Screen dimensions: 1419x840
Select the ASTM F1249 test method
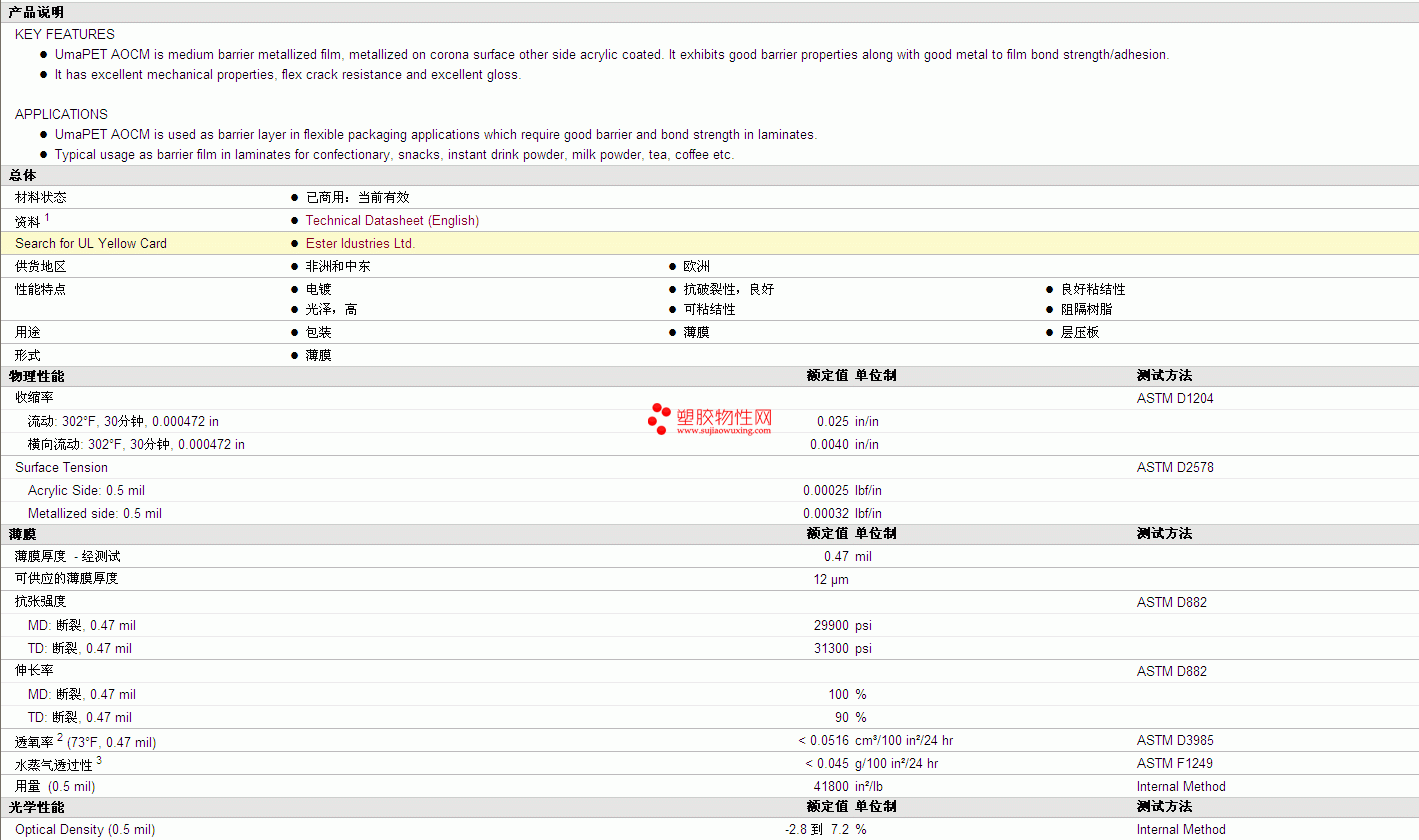point(1175,763)
